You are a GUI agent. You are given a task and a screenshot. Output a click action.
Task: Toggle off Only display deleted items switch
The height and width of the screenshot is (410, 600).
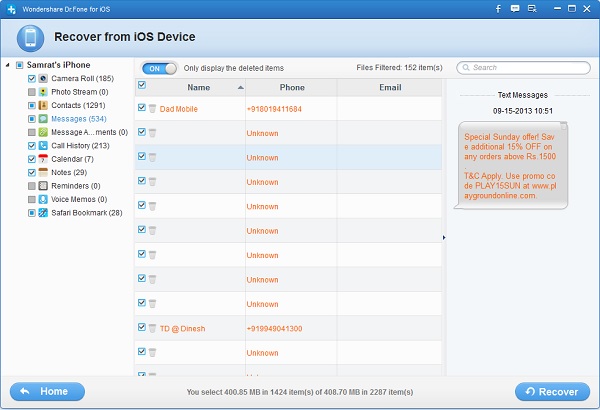click(x=160, y=69)
